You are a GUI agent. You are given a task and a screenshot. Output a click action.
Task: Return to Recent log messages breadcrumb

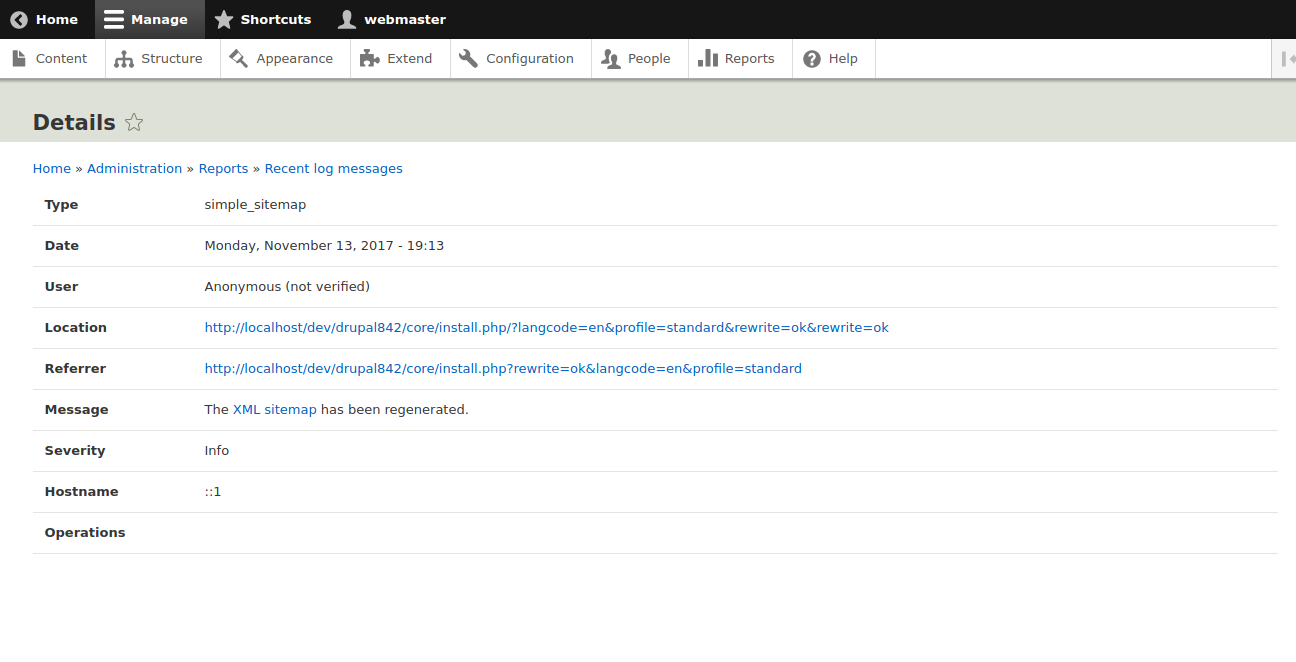[x=333, y=169]
